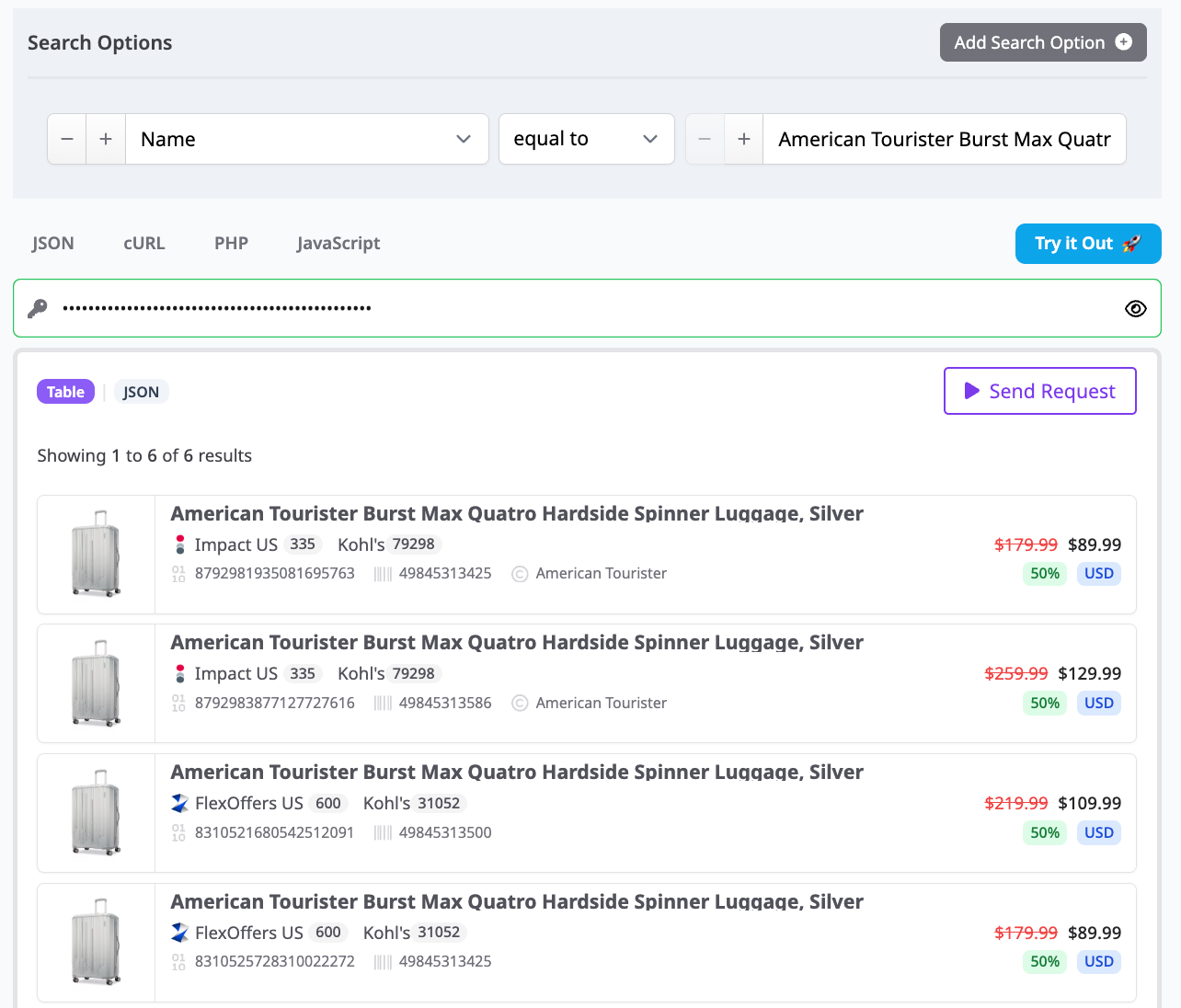Click the binary ID icon beside 8792981935081695763

(178, 574)
